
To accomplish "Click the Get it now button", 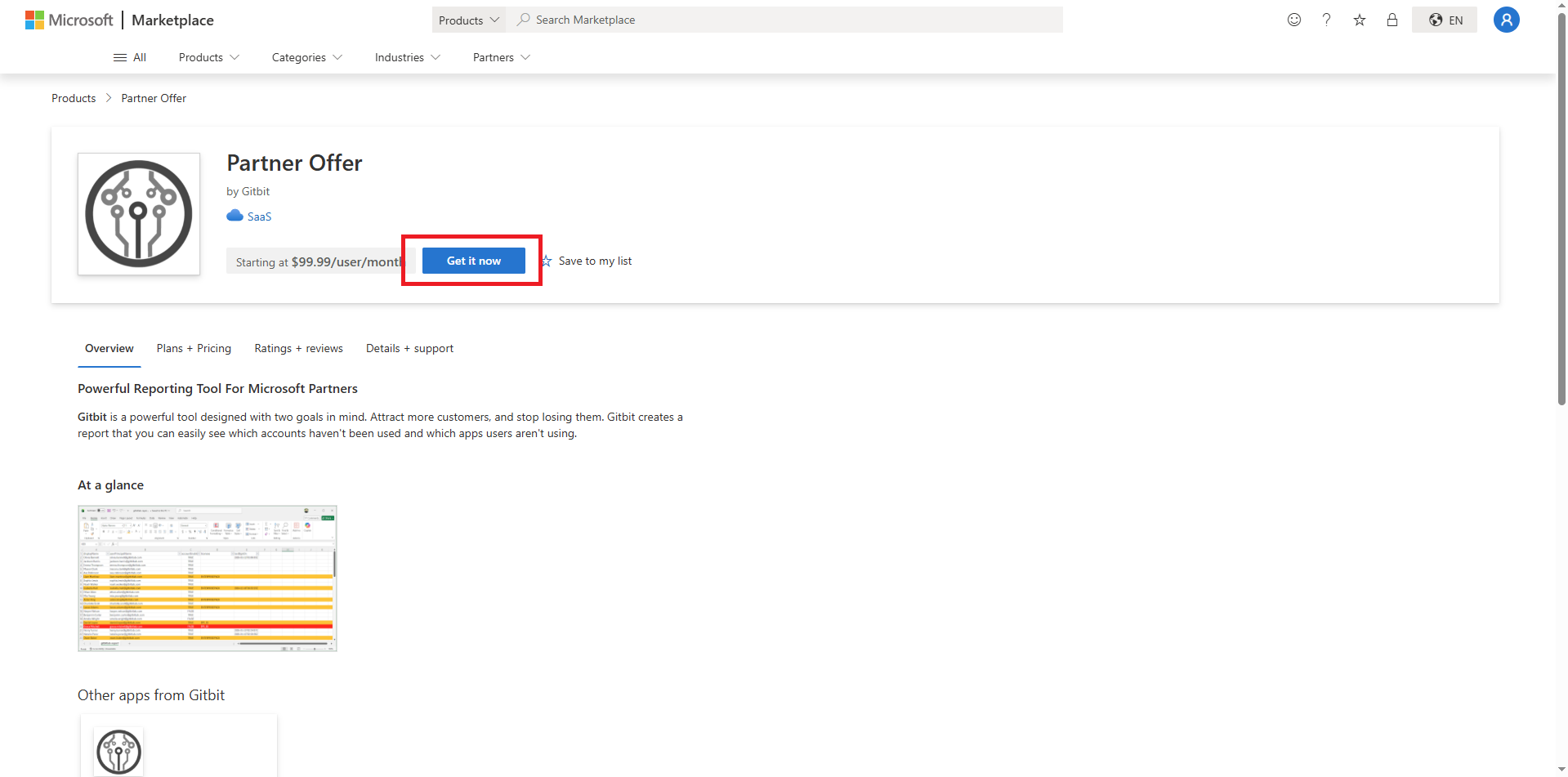I will (x=474, y=261).
